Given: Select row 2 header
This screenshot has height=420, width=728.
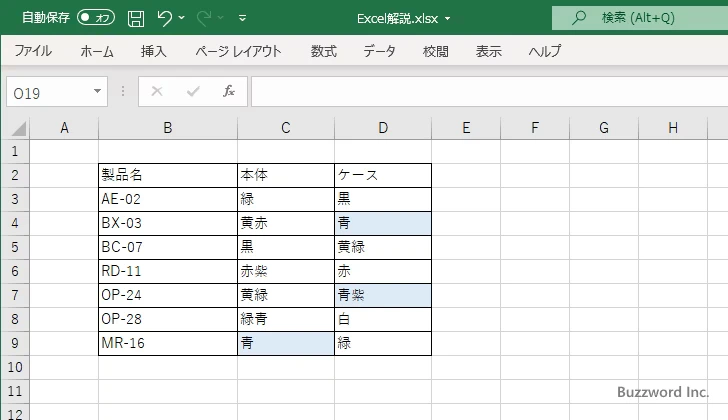Looking at the screenshot, I should click(x=15, y=175).
